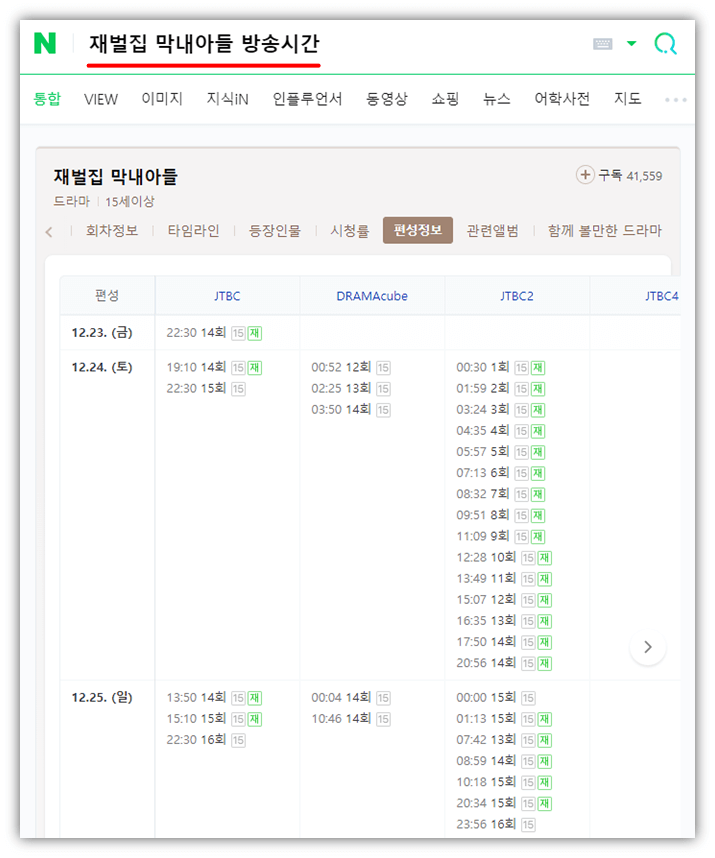Click the subscriber count 41,559
Image resolution: width=715 pixels, height=858 pixels.
tap(644, 176)
